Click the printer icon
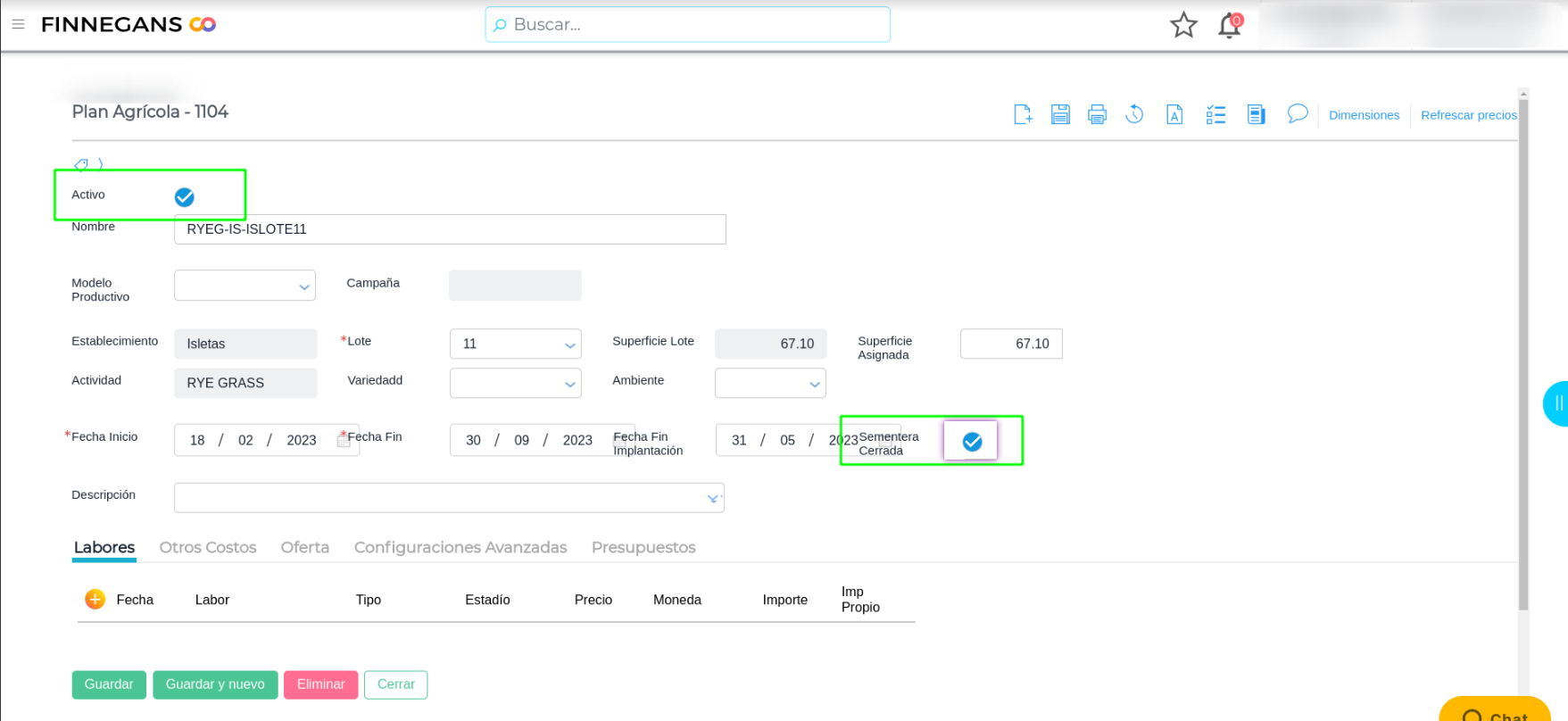 click(1097, 114)
